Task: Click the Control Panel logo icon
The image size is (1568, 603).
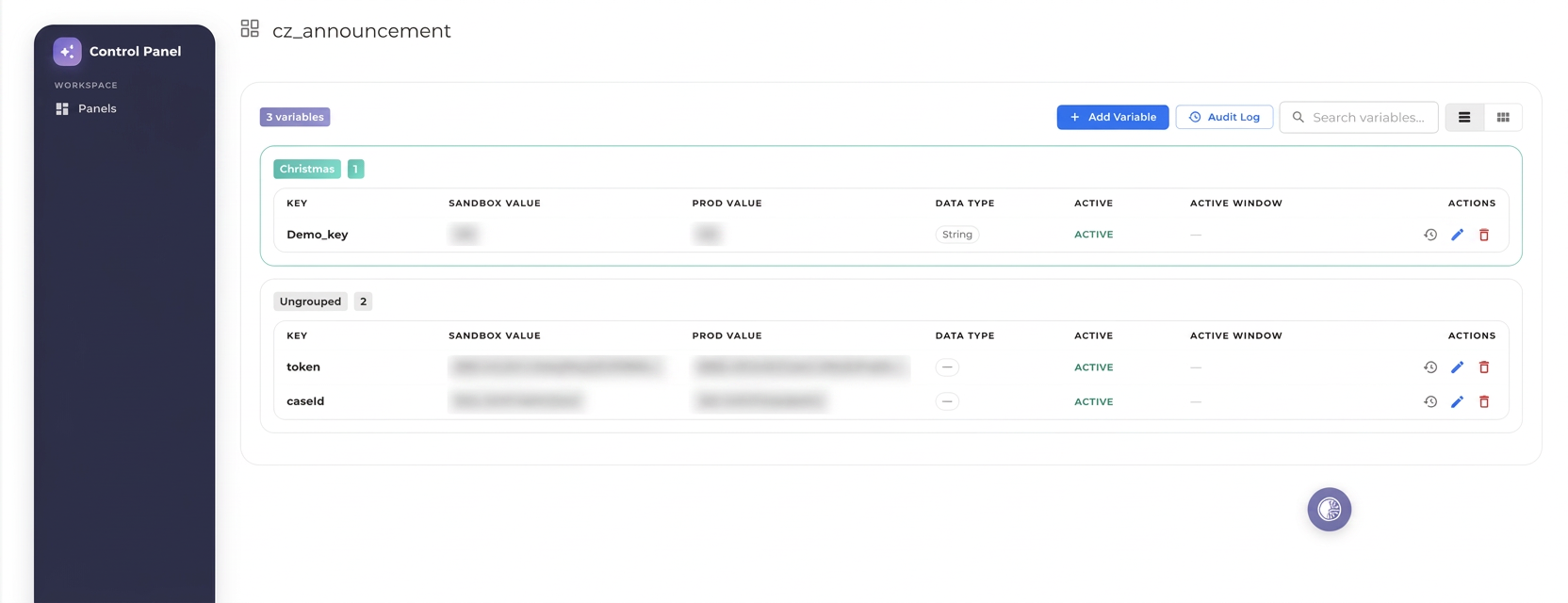Action: pos(67,52)
